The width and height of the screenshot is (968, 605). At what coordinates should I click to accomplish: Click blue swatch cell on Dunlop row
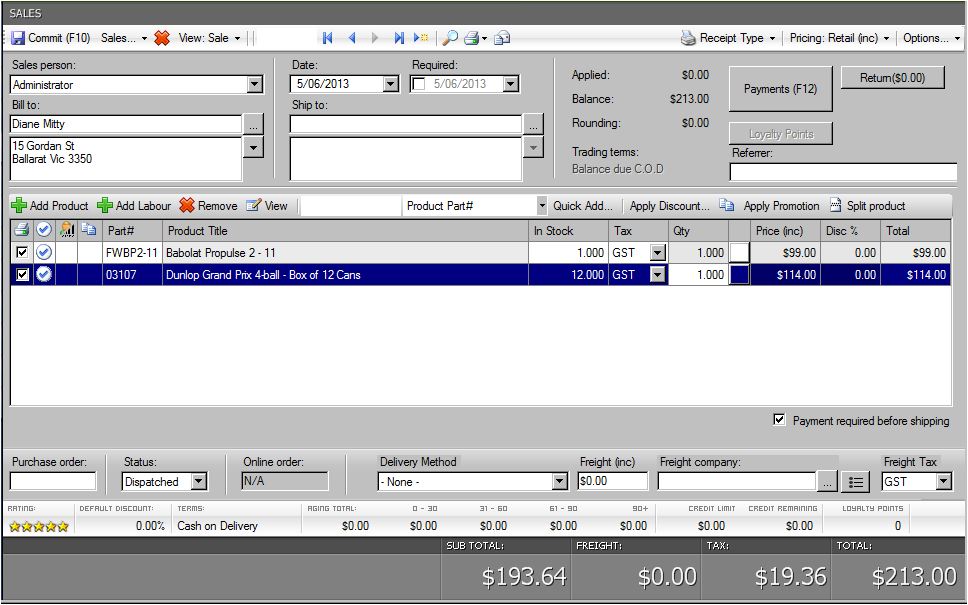click(x=740, y=275)
